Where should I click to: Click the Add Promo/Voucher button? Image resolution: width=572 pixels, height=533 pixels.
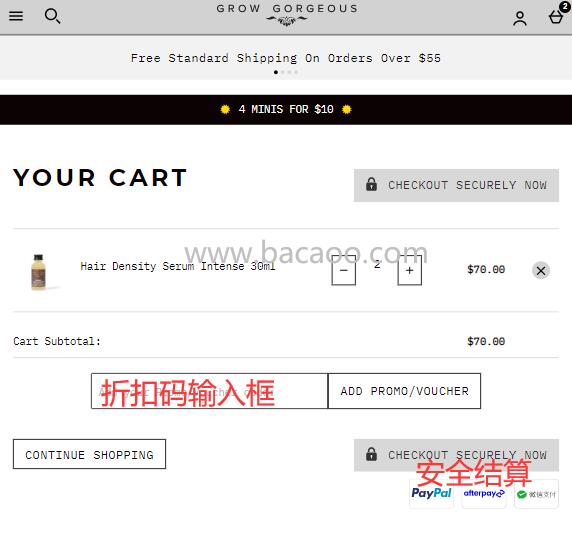pyautogui.click(x=404, y=391)
